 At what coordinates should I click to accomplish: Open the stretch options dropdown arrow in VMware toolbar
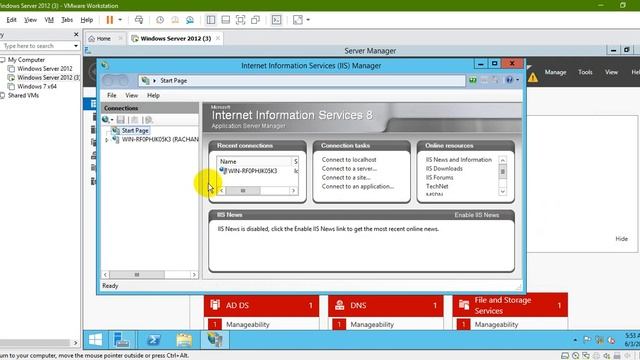point(308,20)
